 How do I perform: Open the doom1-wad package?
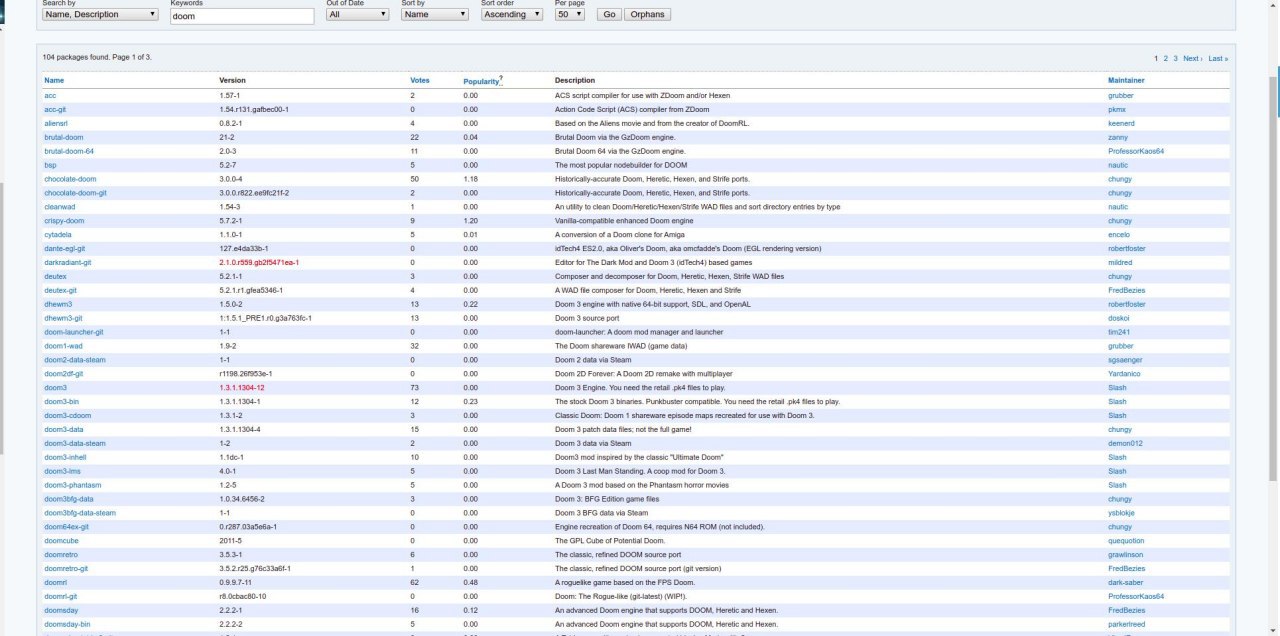(63, 346)
